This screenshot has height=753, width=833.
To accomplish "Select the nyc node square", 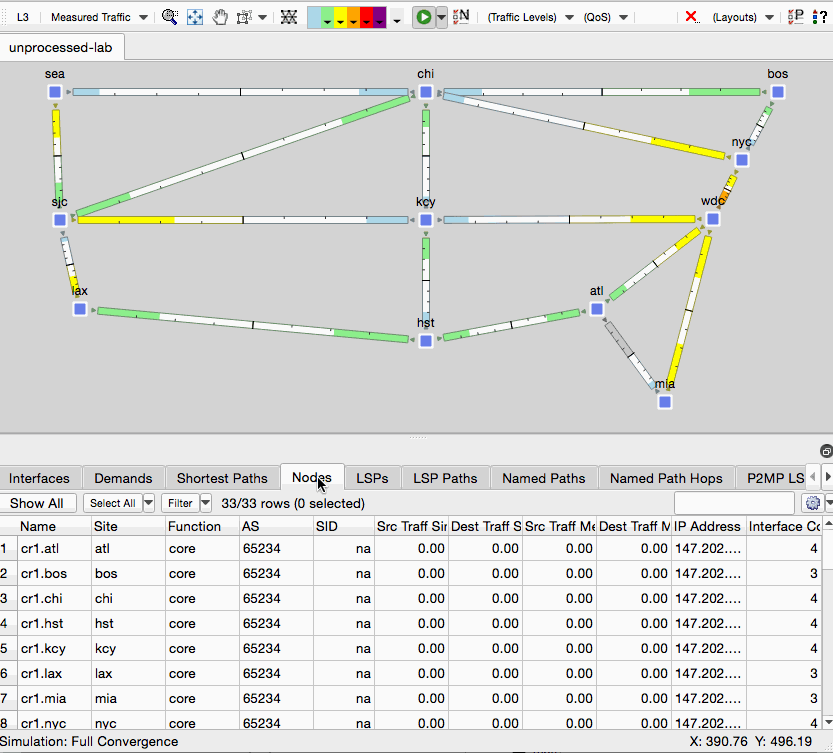I will [x=742, y=159].
